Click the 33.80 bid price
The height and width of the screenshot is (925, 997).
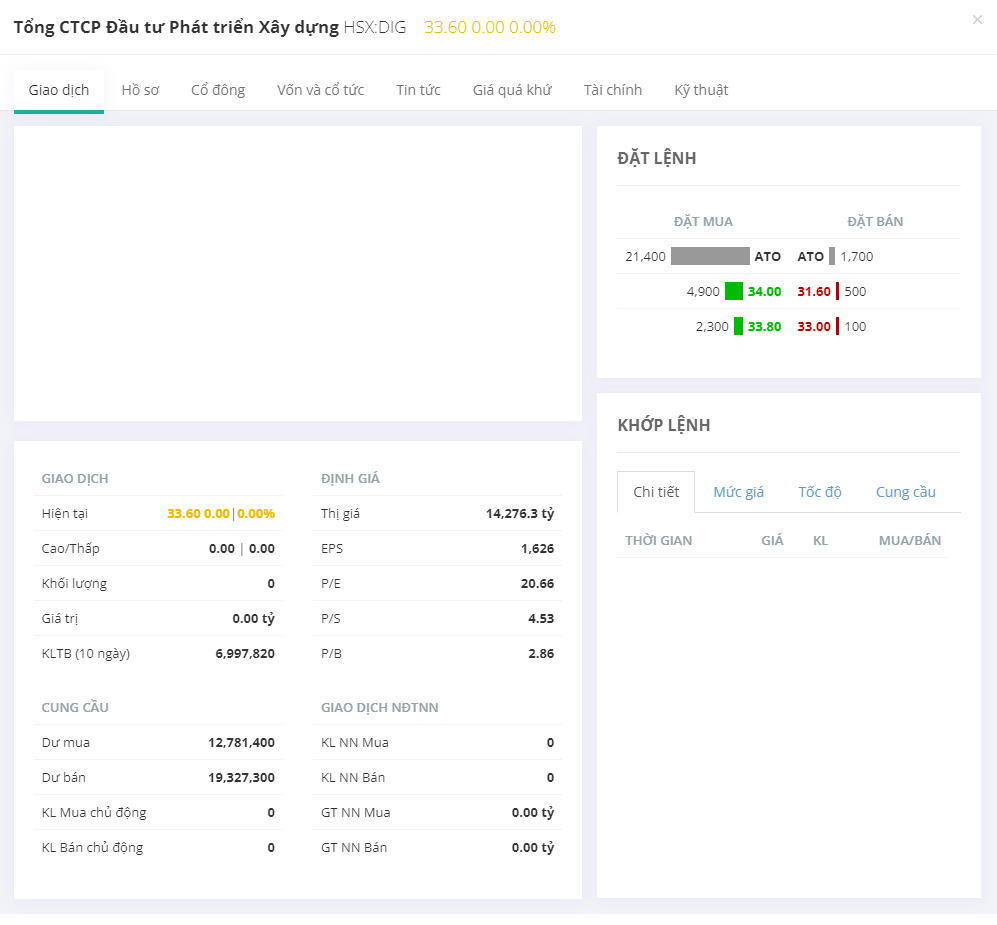pos(764,327)
